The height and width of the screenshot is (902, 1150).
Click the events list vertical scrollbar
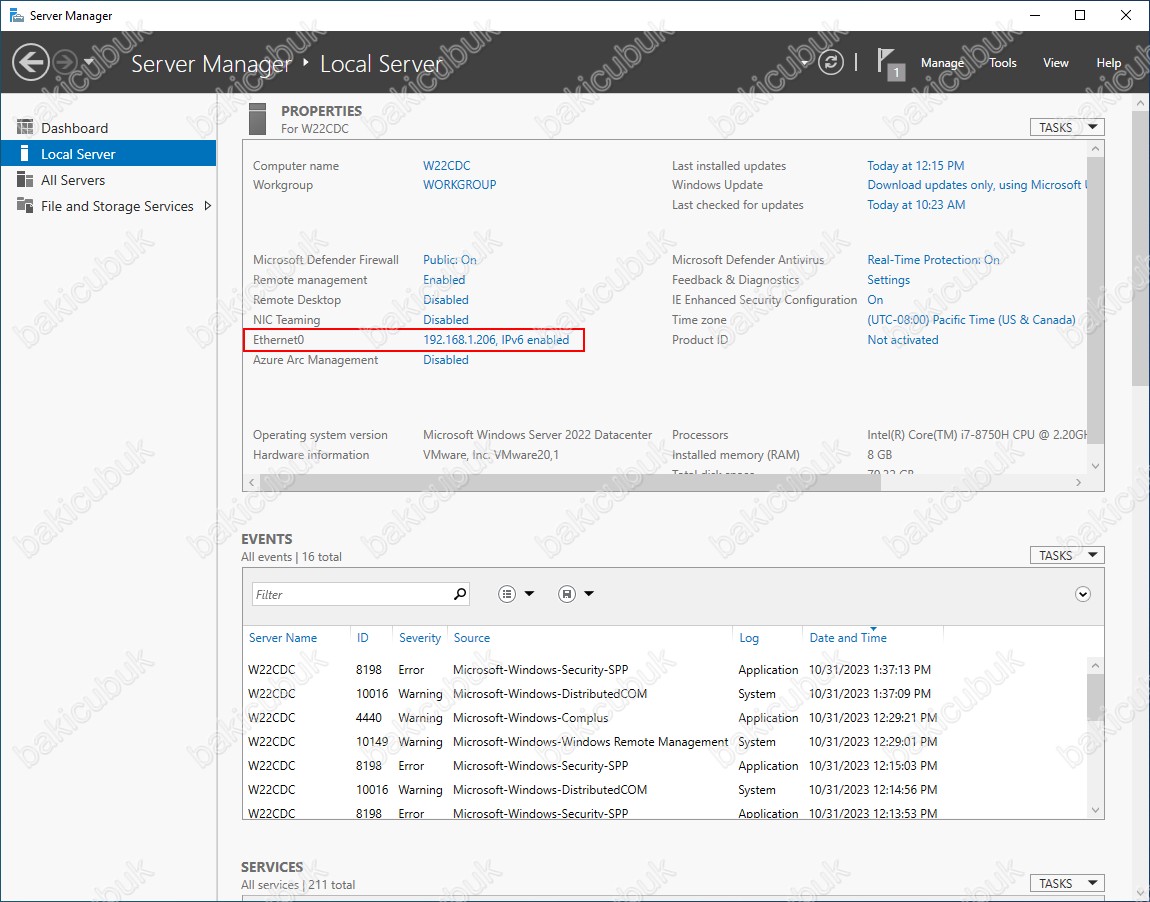(x=1095, y=697)
